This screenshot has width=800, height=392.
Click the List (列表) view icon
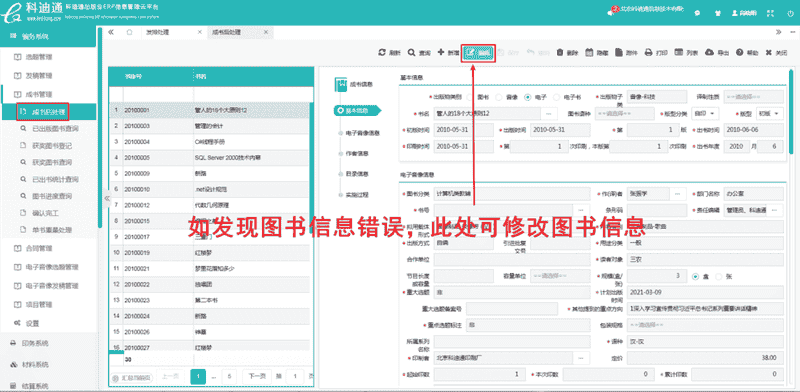click(678, 53)
